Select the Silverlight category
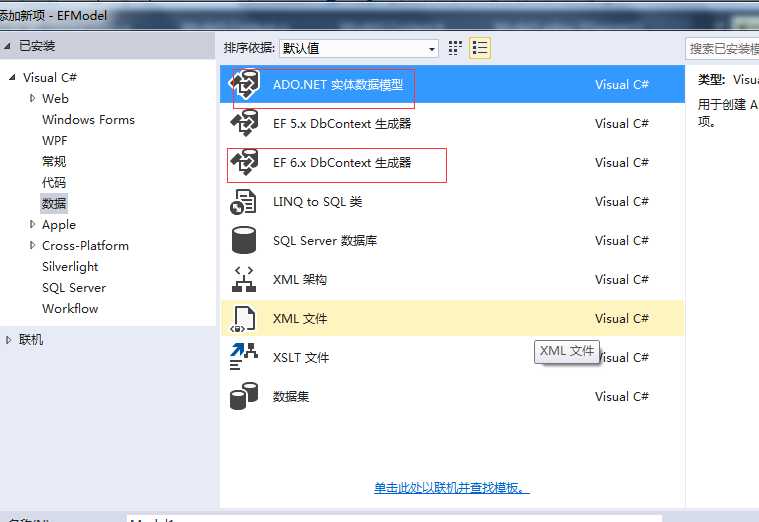The image size is (759, 522). pos(70,267)
